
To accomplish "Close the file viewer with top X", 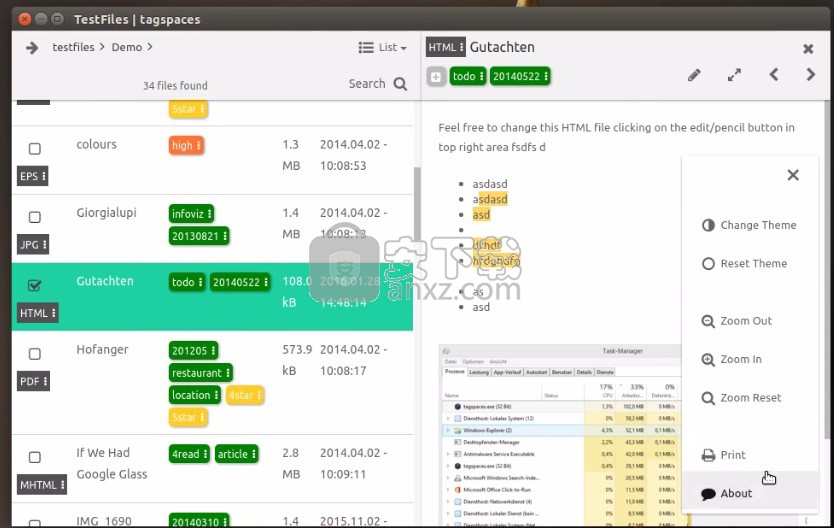I will (808, 49).
